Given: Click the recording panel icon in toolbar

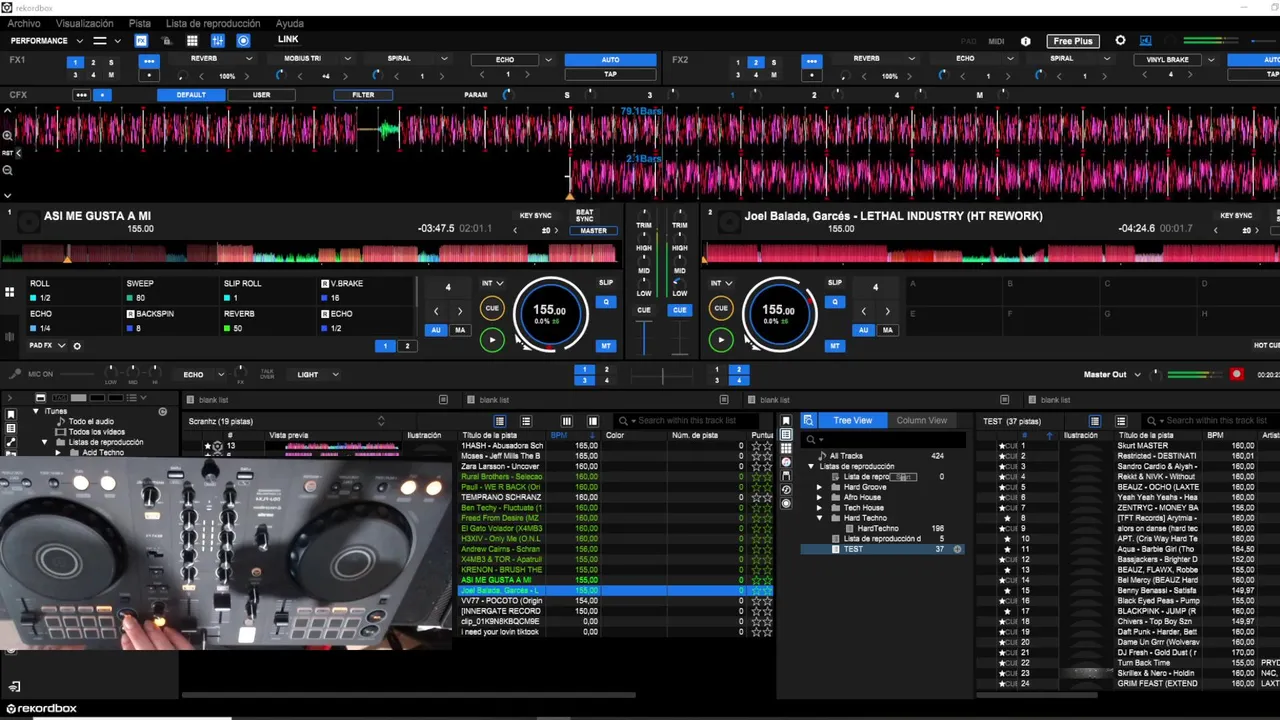Looking at the screenshot, I should 243,41.
